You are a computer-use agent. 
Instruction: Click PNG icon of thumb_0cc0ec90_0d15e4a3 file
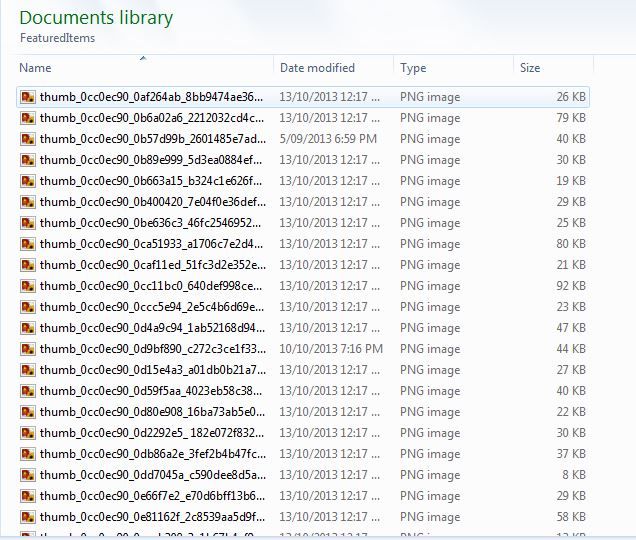(28, 370)
